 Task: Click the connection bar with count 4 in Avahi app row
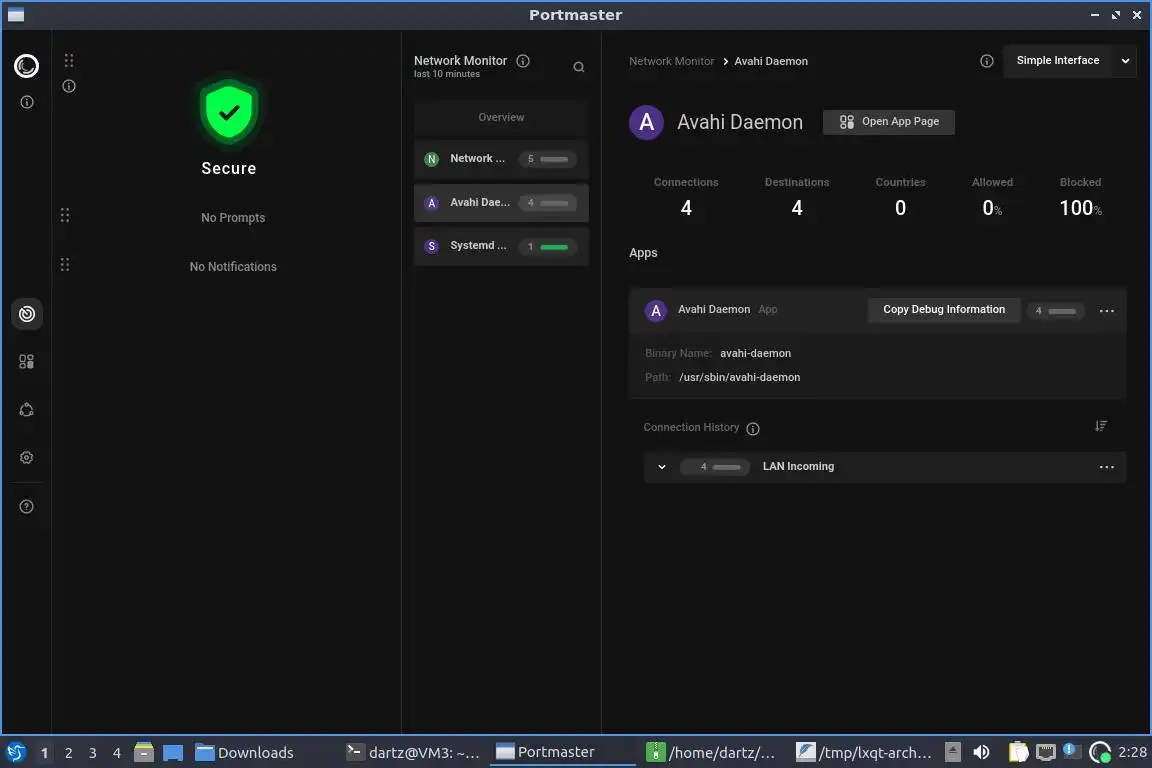click(x=1056, y=311)
